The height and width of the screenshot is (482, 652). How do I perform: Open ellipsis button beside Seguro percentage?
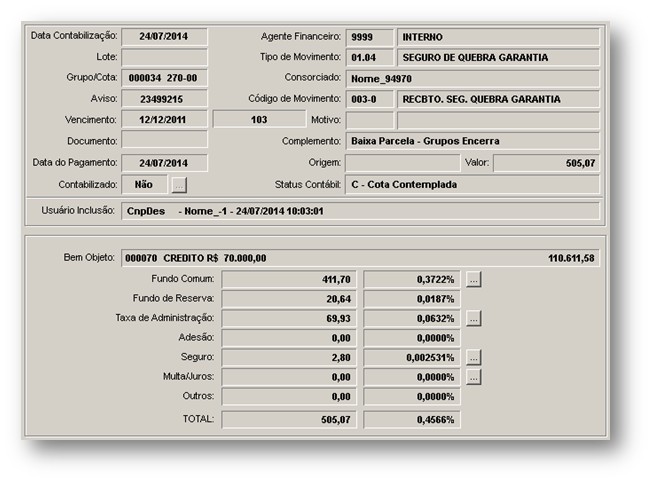[x=474, y=358]
